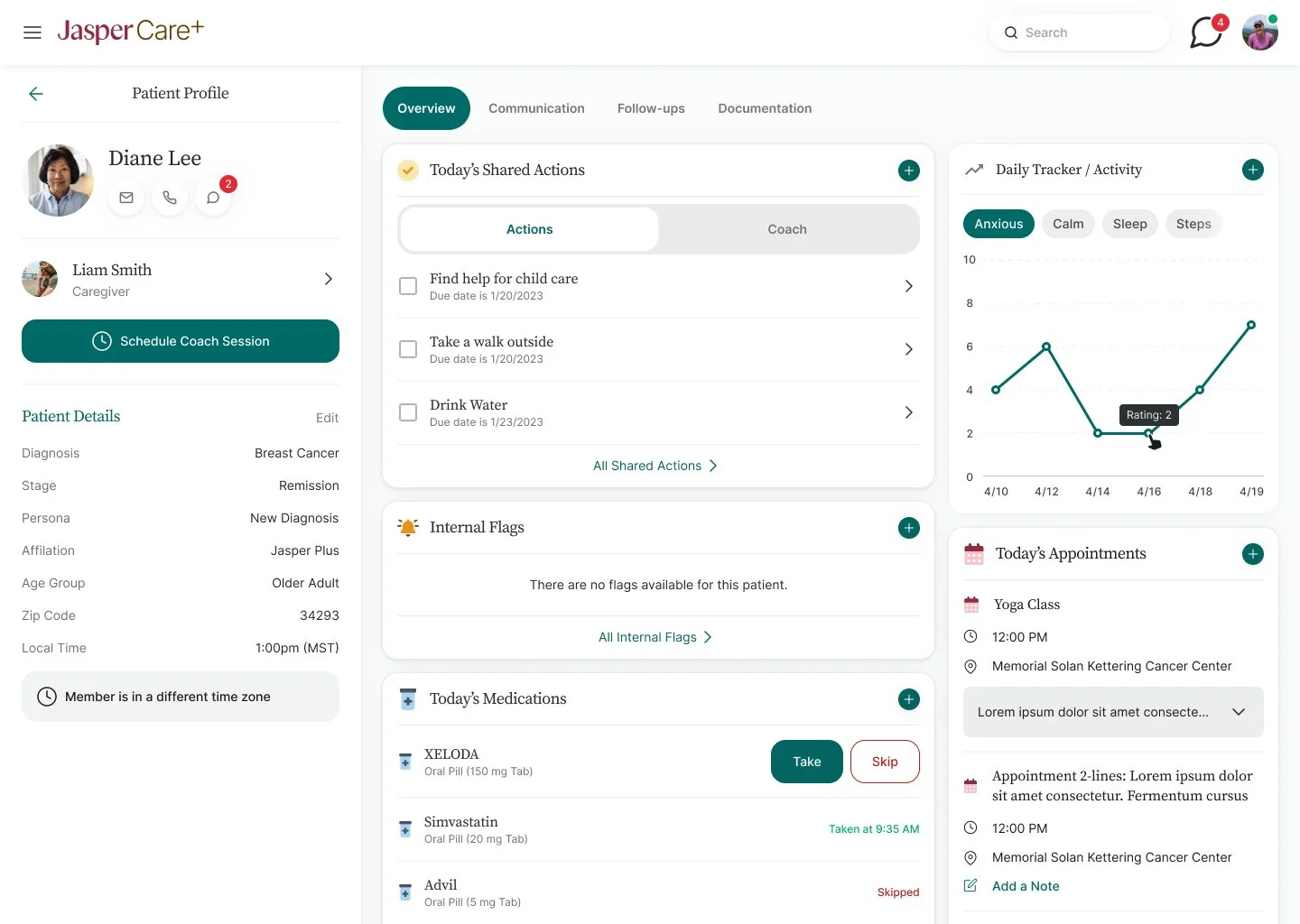1300x924 pixels.
Task: Click the Internal Flags alarm icon
Action: click(408, 527)
